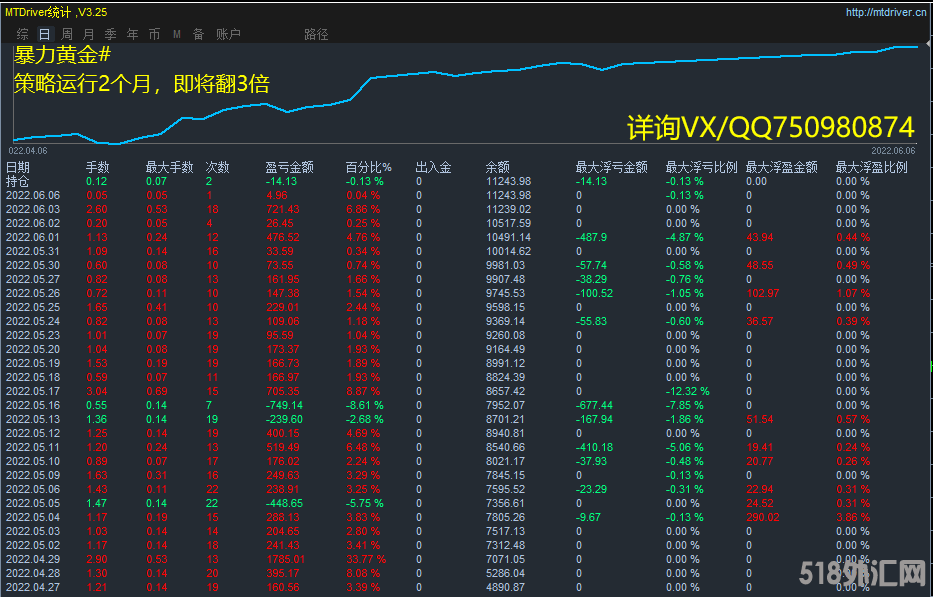Switch to the 综 summary view

click(22, 34)
